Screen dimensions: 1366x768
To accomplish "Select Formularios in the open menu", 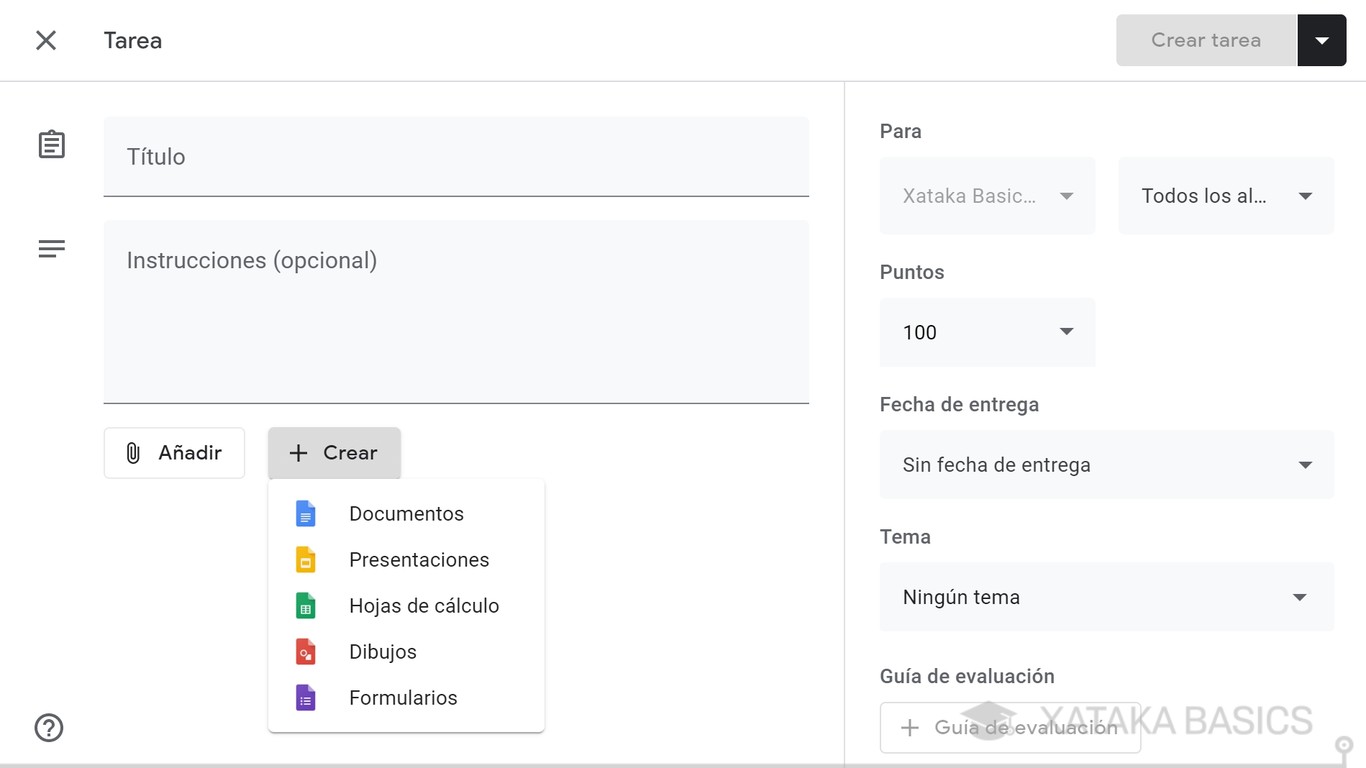I will pyautogui.click(x=403, y=697).
